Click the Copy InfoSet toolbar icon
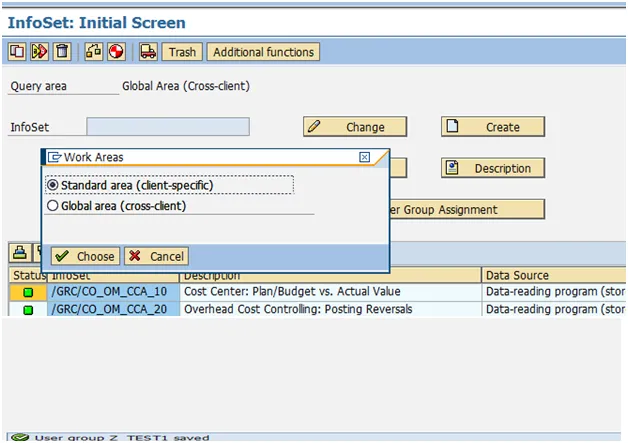The height and width of the screenshot is (443, 628). (x=17, y=52)
